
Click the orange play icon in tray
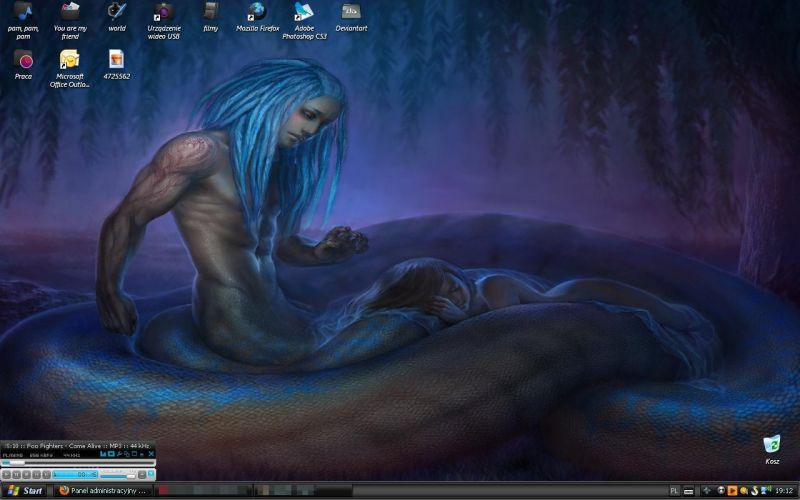(x=733, y=491)
